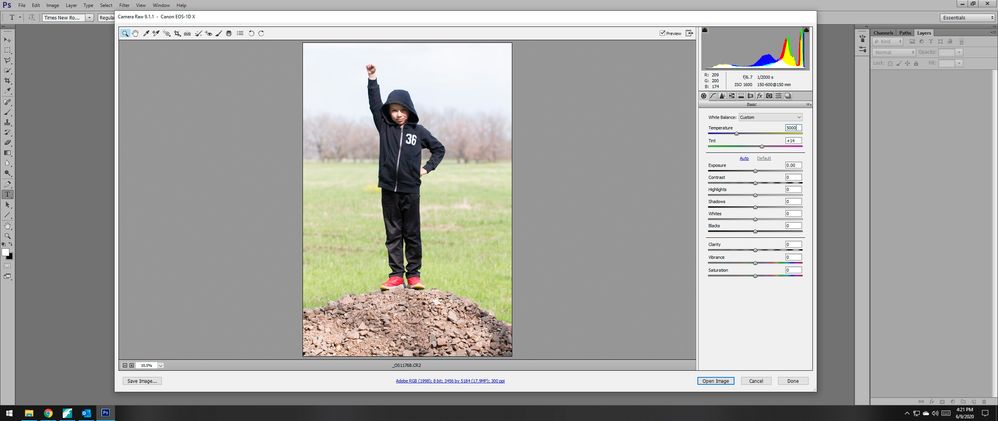The width and height of the screenshot is (998, 421).
Task: Toggle shadow clipping warning in histogram
Action: [x=706, y=31]
